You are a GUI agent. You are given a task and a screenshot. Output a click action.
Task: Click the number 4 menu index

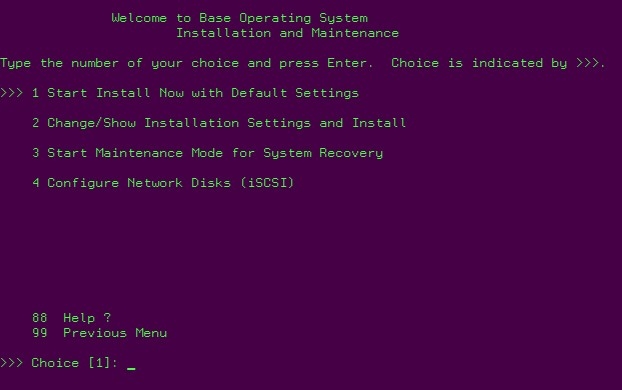[36, 183]
